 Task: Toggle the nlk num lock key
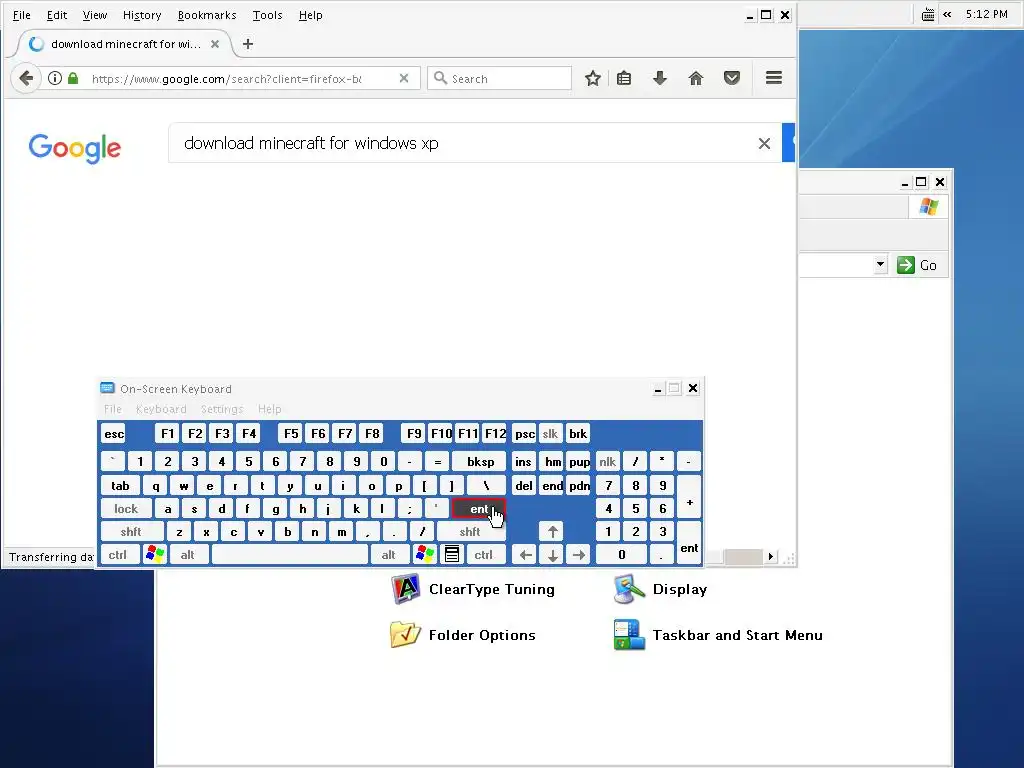pyautogui.click(x=607, y=462)
